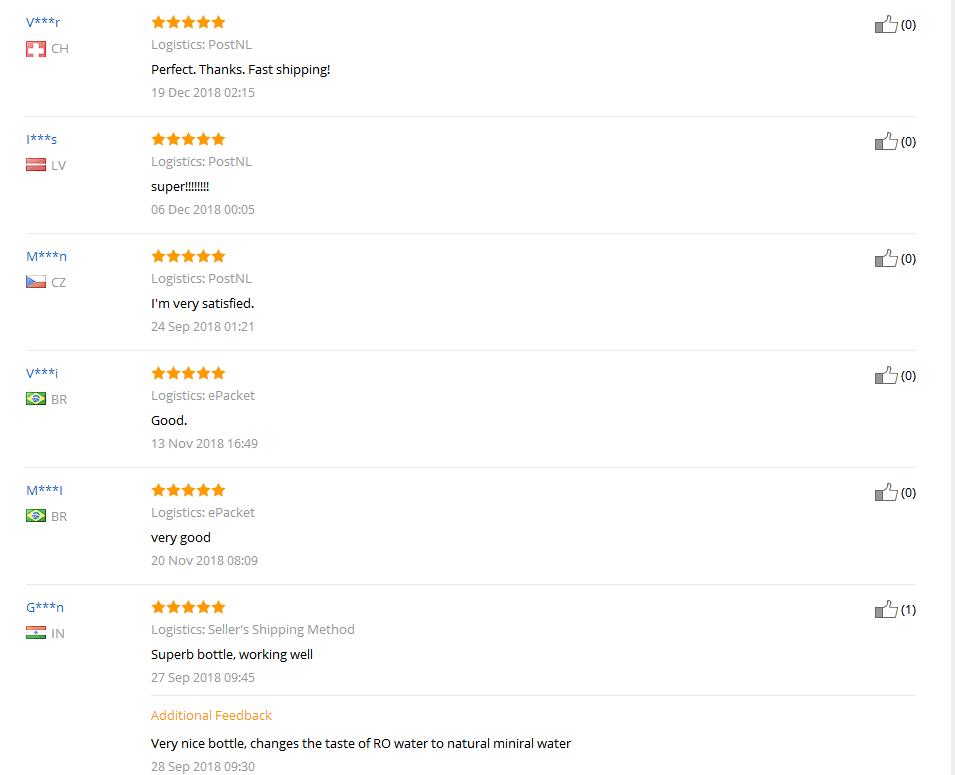Open reviewer M***n's profile link
Screen dimensions: 955x775
(46, 257)
